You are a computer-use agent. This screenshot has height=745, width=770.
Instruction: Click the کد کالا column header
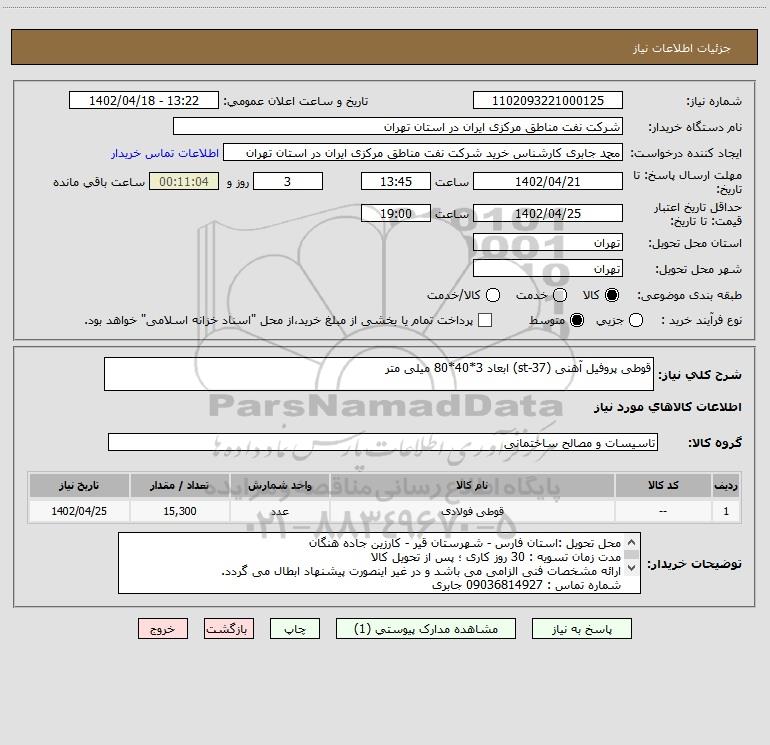(x=663, y=485)
